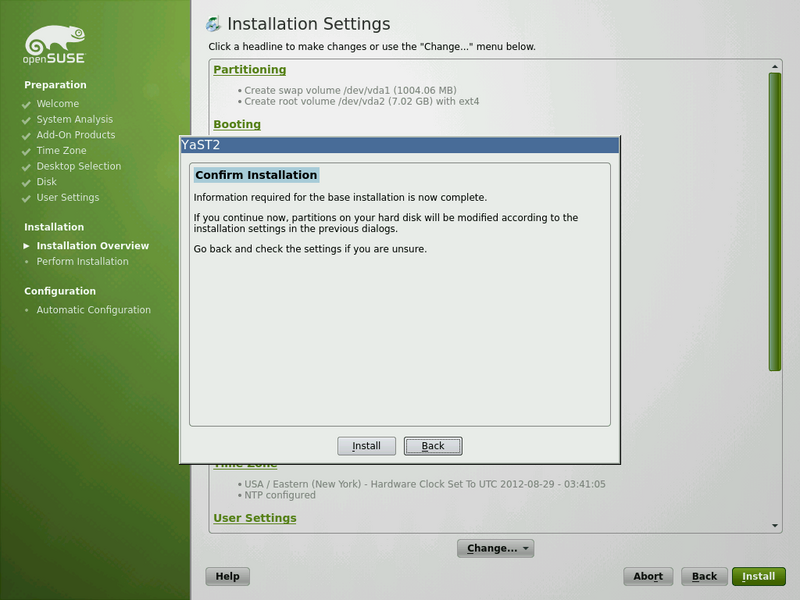Select the User Settings sidebar step
800x600 pixels.
(68, 197)
